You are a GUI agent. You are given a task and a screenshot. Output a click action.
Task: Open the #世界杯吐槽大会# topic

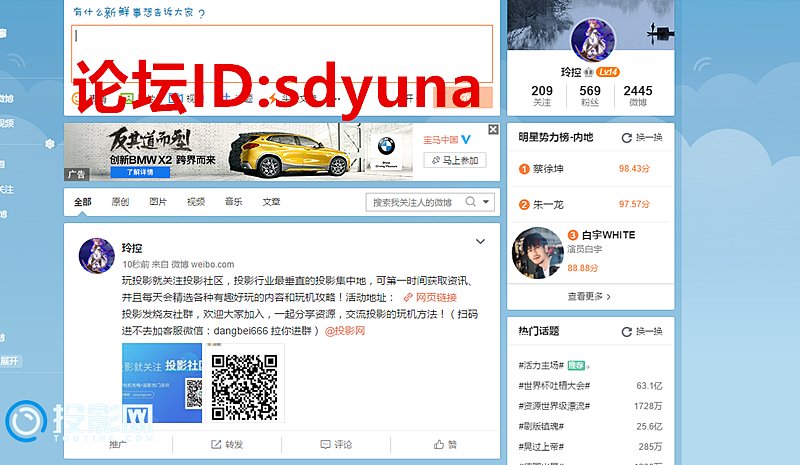pos(554,386)
